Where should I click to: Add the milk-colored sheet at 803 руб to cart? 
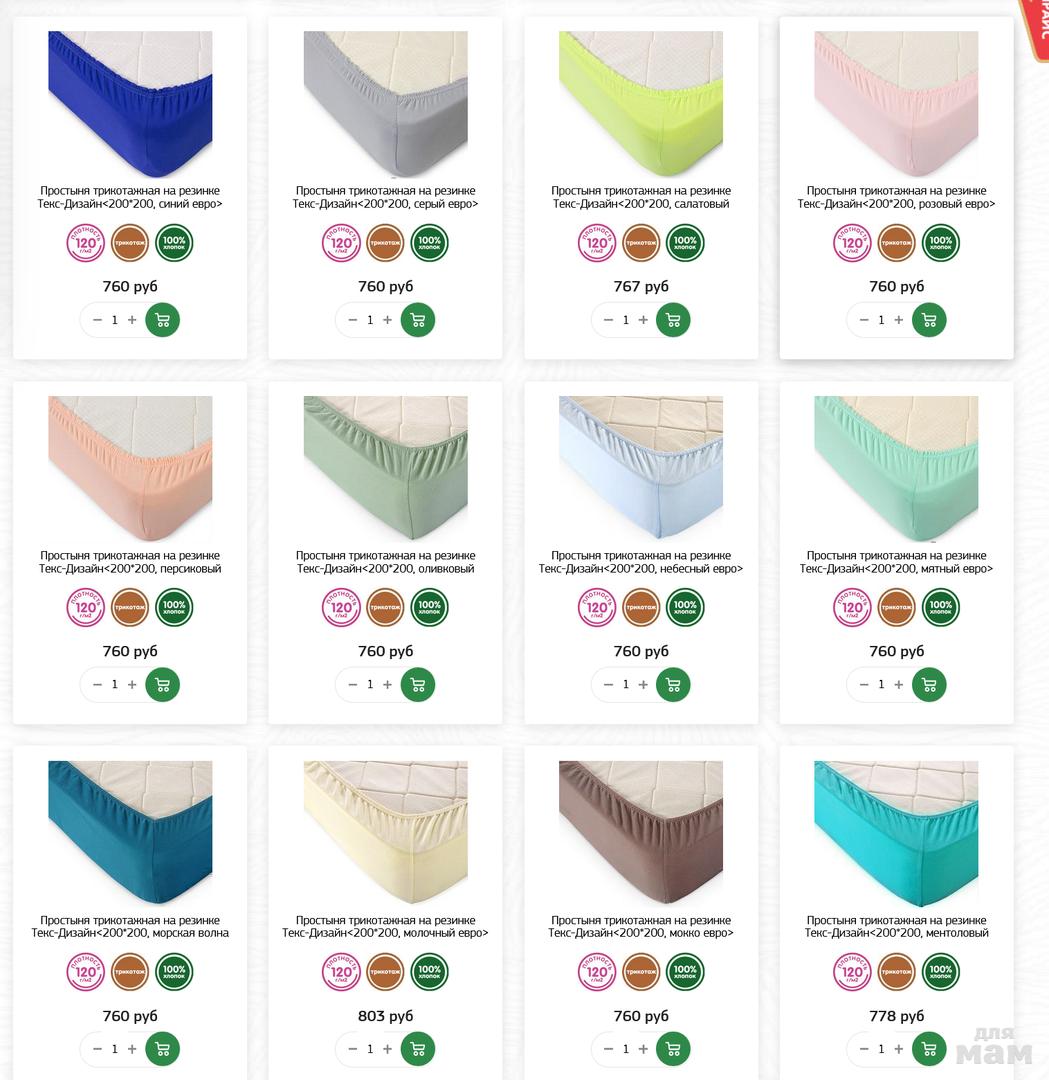coord(418,1049)
